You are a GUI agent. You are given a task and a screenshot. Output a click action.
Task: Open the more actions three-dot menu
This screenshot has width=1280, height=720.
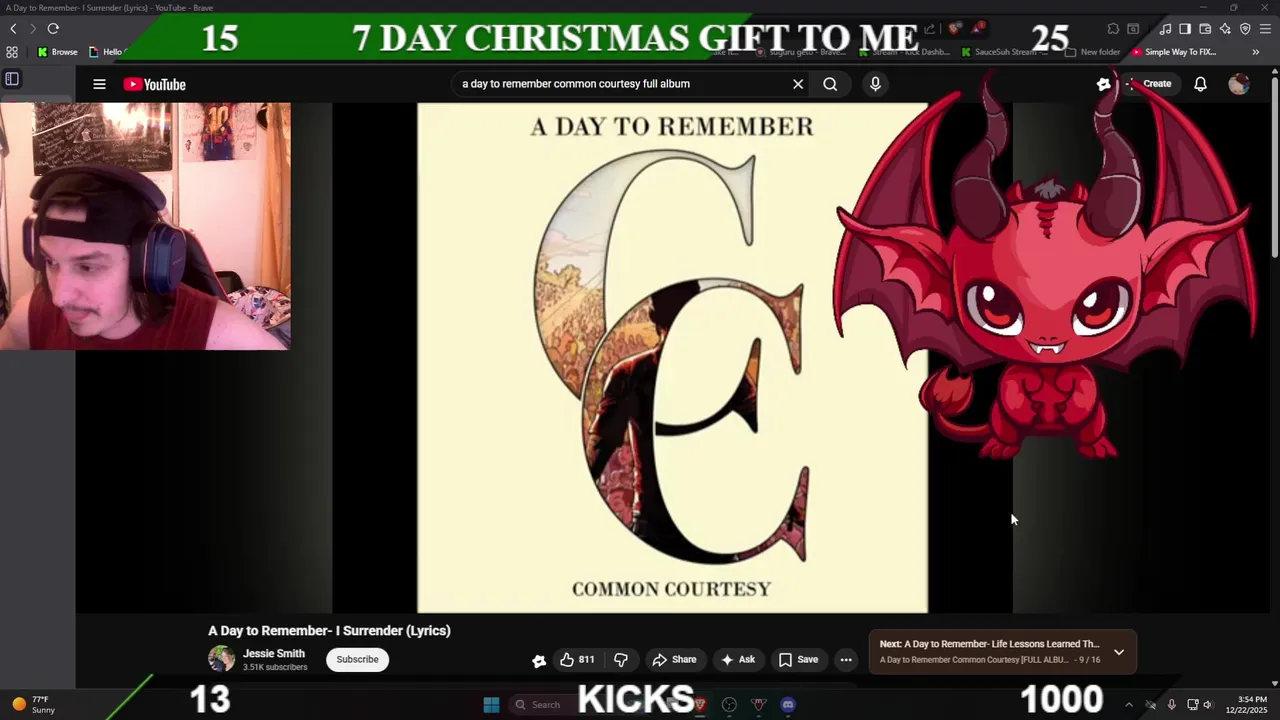[x=846, y=659]
